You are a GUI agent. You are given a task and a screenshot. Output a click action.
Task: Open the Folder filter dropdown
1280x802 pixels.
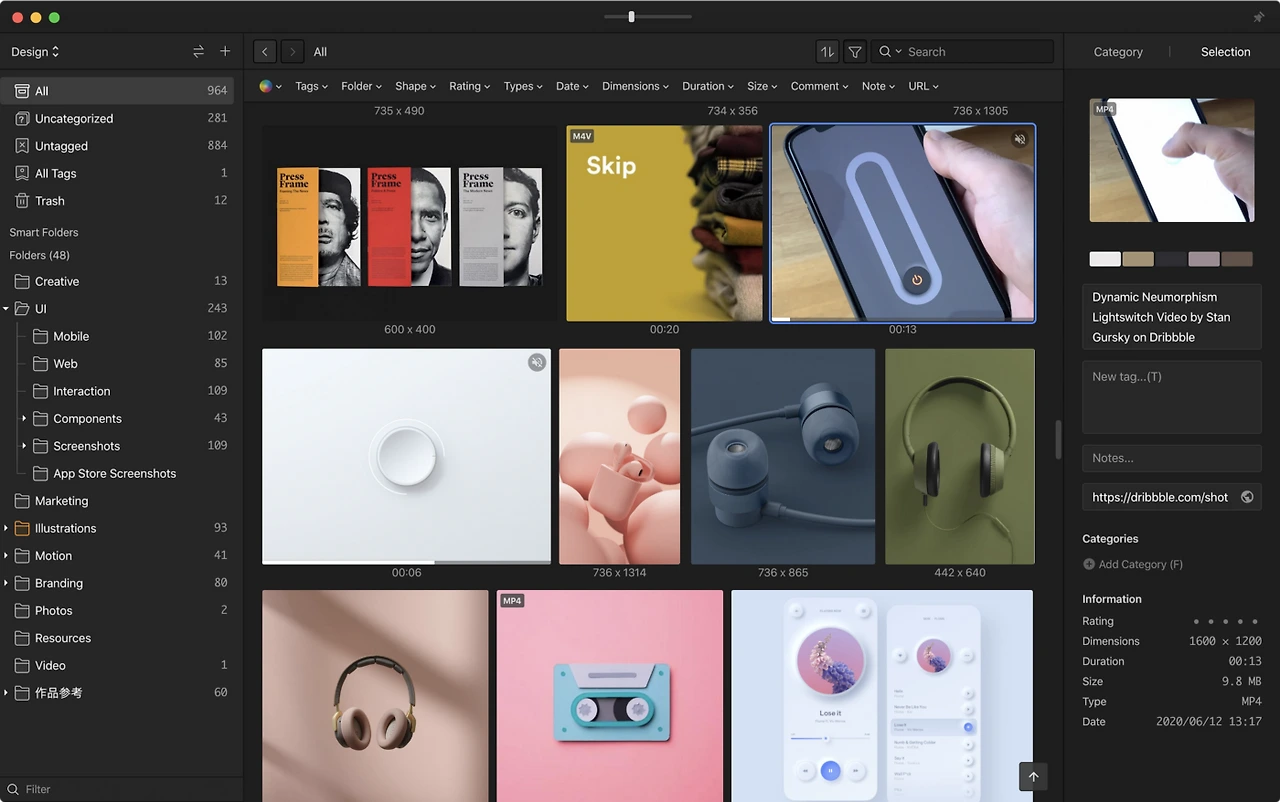361,86
